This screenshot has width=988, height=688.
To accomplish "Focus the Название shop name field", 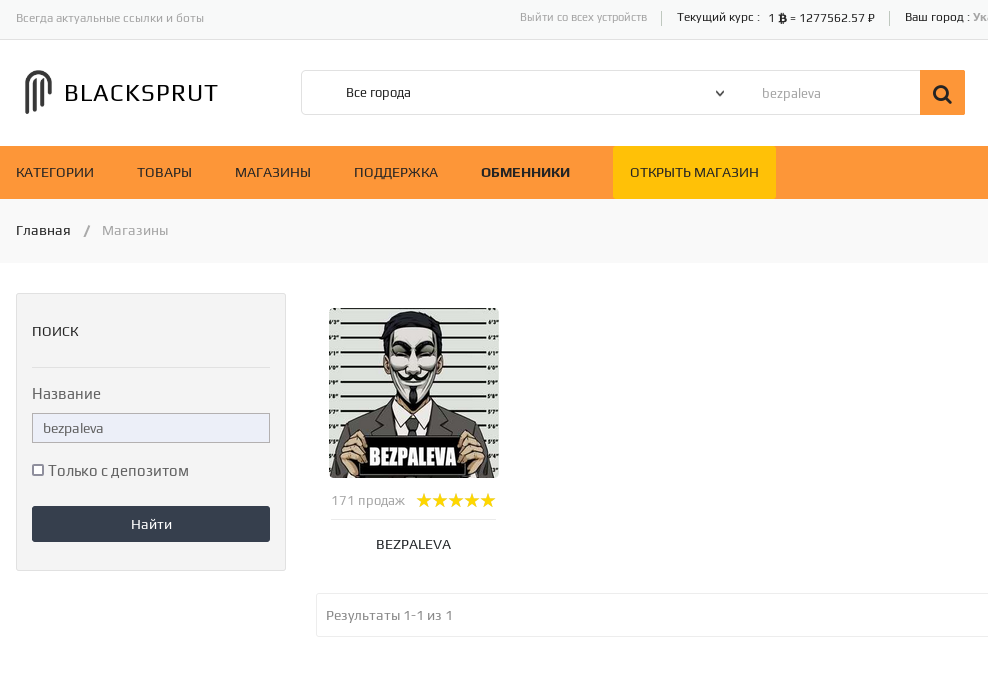I will [x=151, y=428].
